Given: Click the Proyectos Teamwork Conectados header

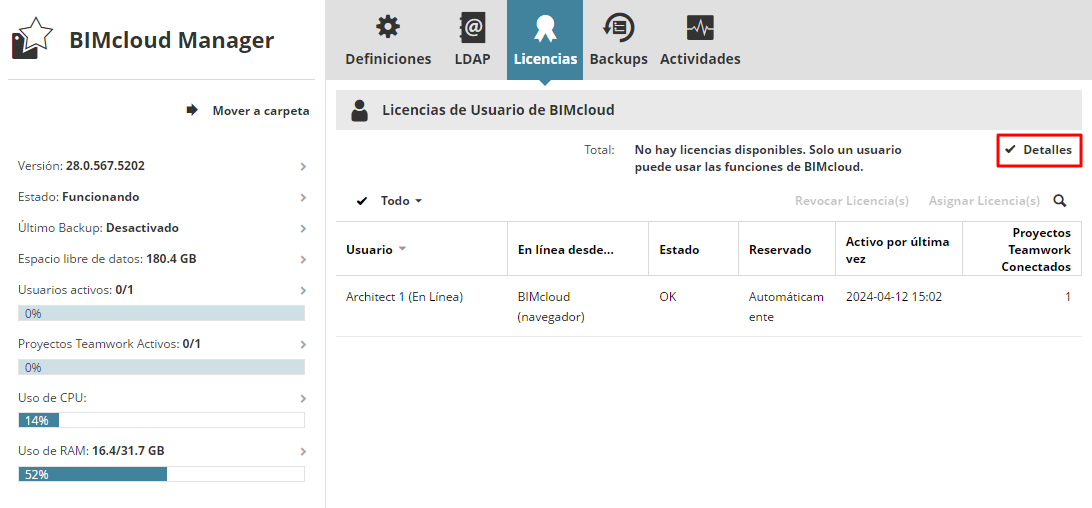Looking at the screenshot, I should coord(1022,249).
